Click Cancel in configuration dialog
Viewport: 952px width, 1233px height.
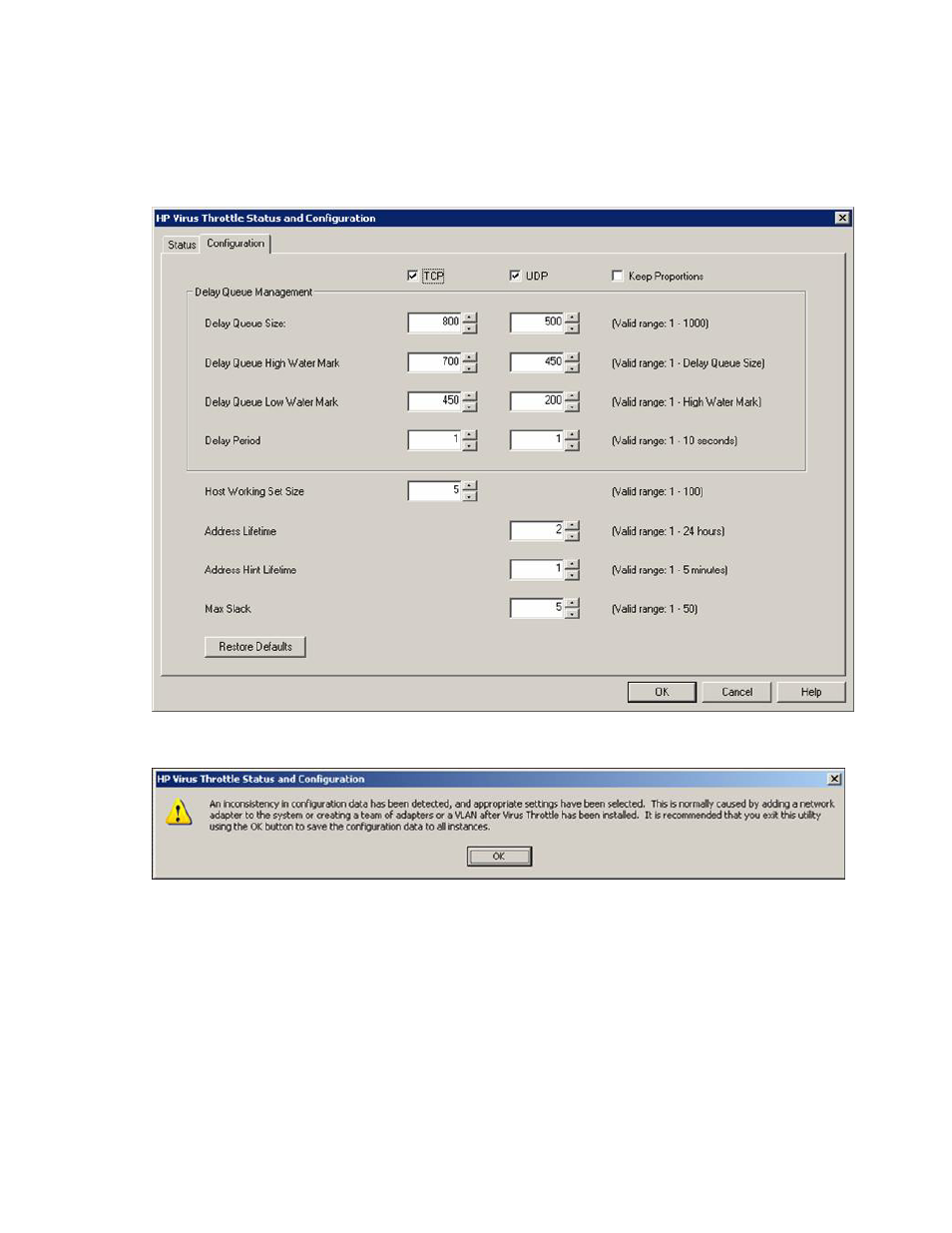click(736, 692)
